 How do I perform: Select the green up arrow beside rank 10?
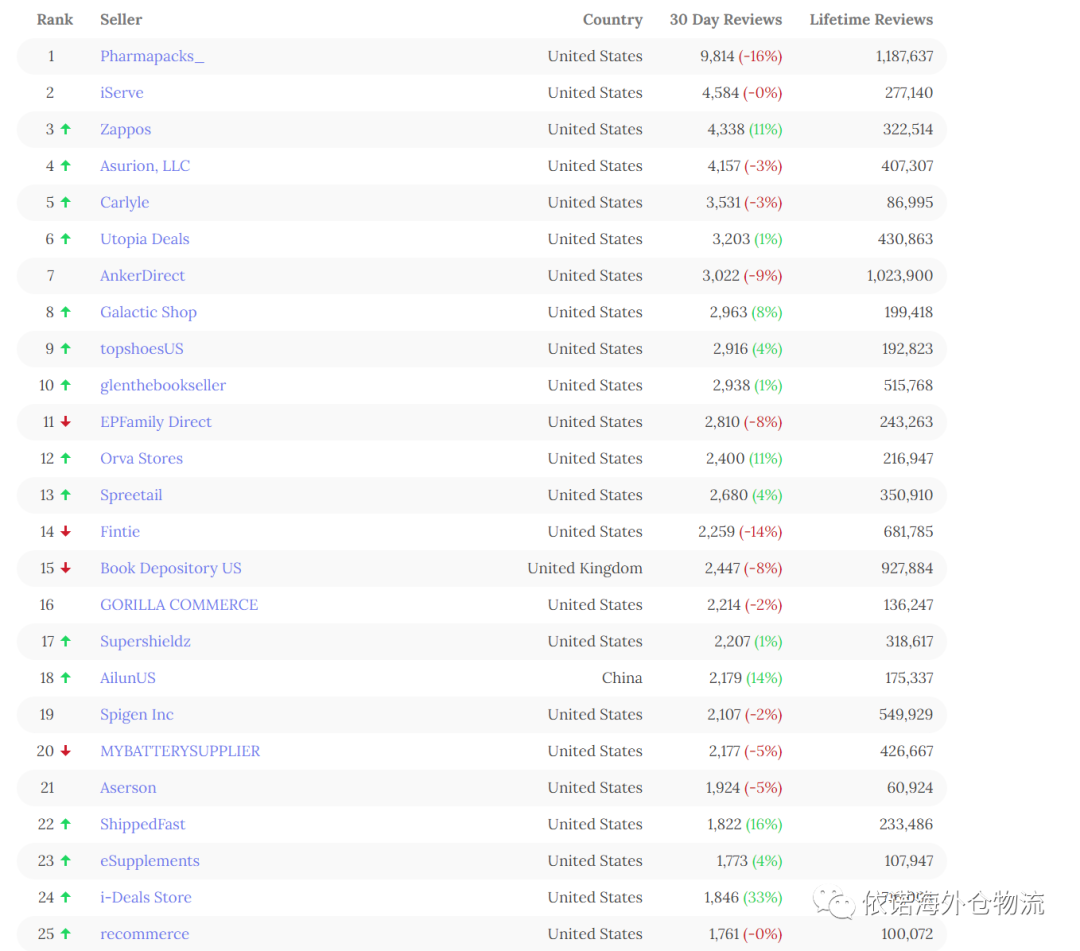66,384
